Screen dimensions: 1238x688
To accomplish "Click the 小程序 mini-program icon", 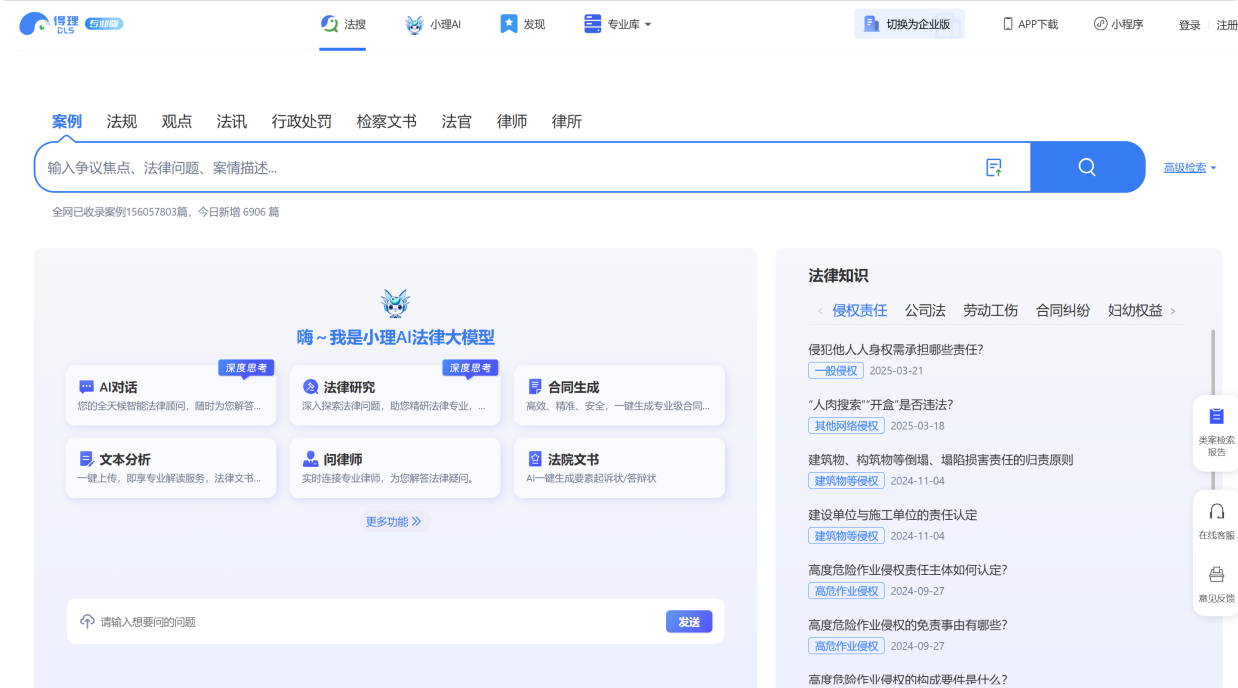I will 1097,23.
